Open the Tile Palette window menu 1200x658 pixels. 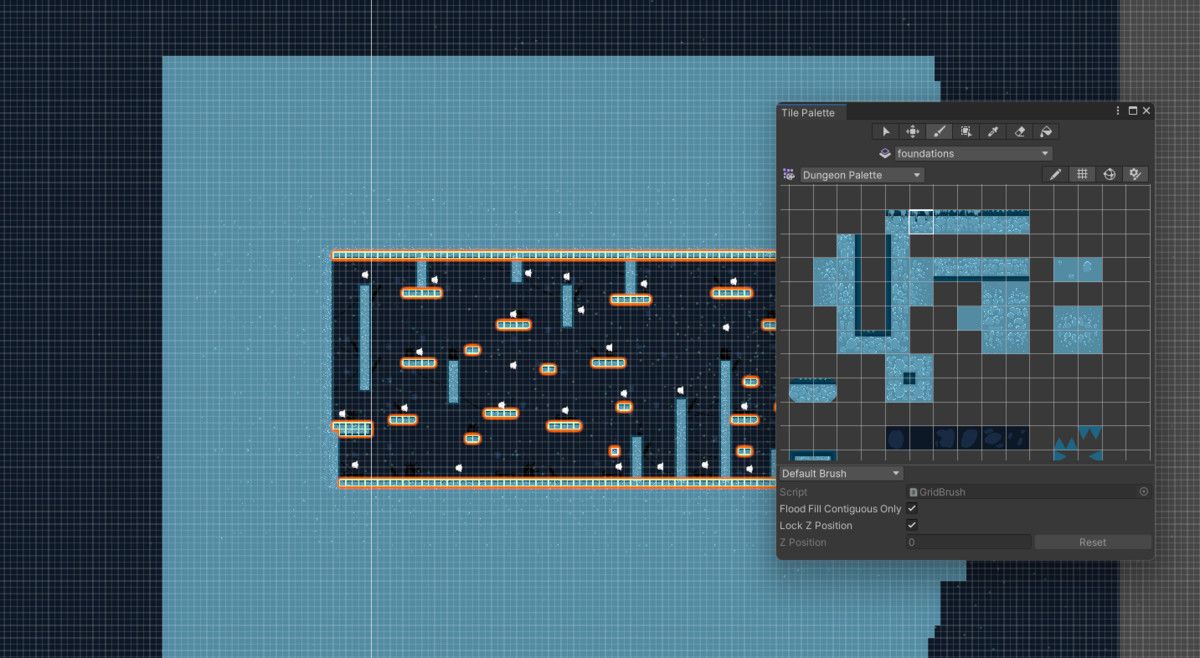coord(1117,110)
